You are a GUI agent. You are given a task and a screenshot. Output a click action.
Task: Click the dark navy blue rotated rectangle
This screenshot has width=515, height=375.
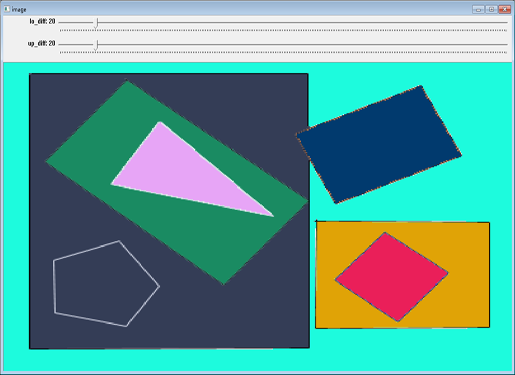point(379,144)
